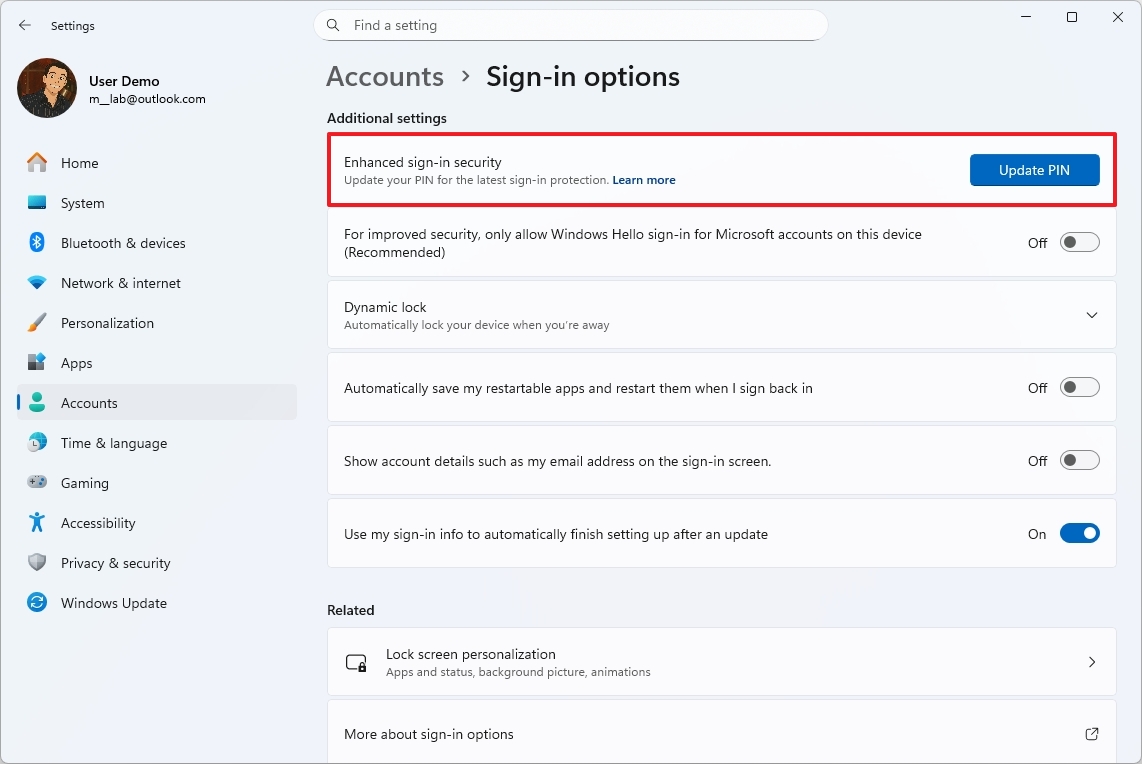Viewport: 1142px width, 764px height.
Task: Select the Personalization brush icon
Action: pyautogui.click(x=36, y=323)
